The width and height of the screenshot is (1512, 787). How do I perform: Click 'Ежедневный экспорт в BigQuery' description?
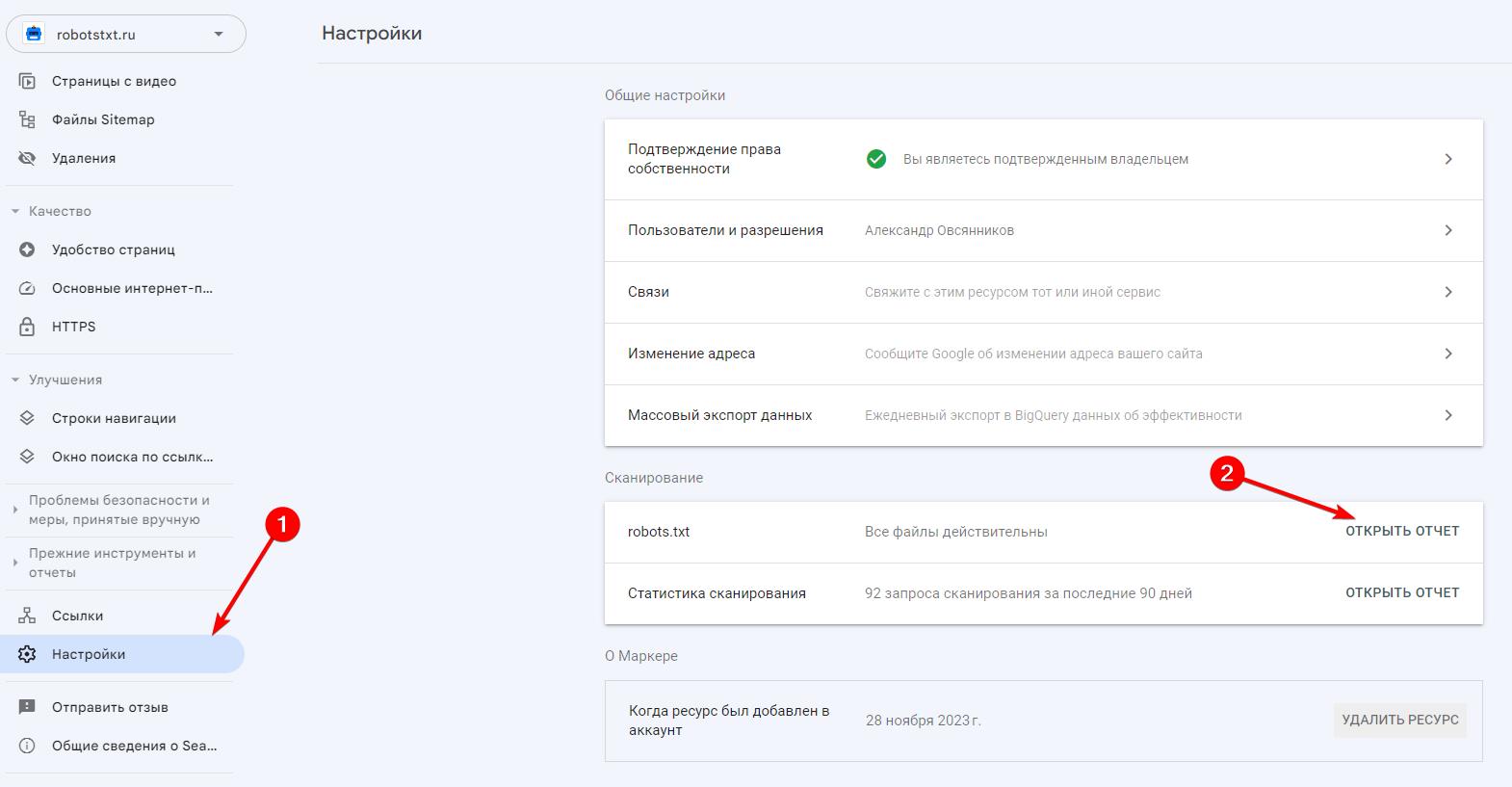click(1054, 415)
